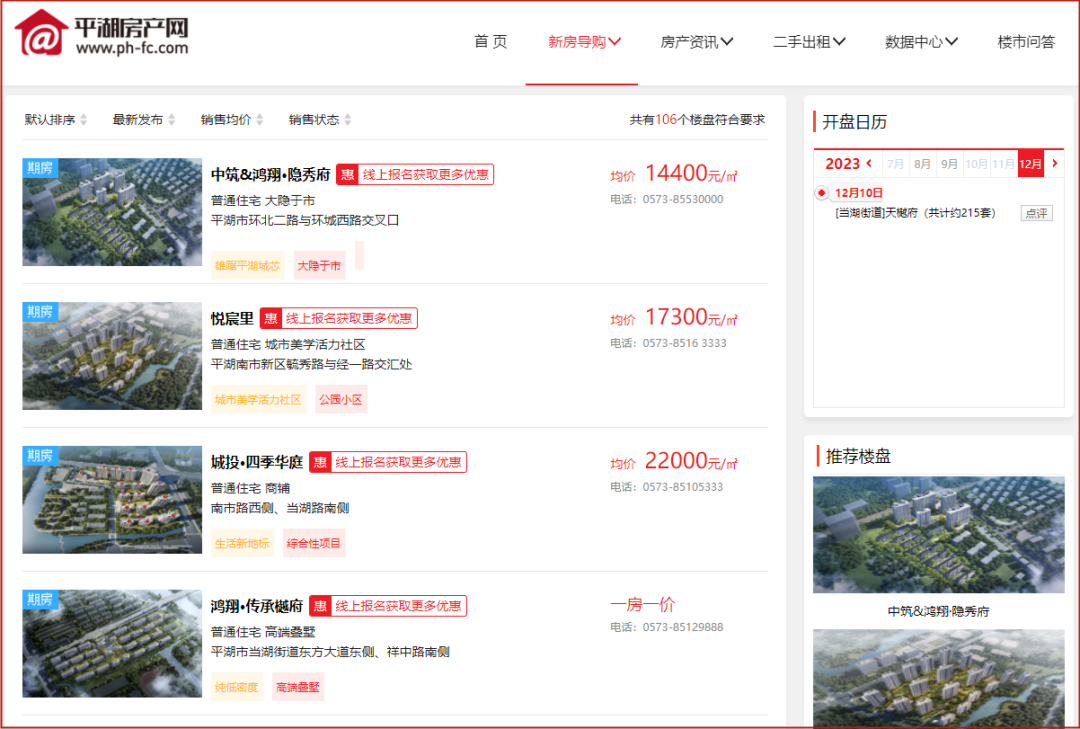Open recommended thumbnail above 中筑&鸿翔•隐秀府 caption
The width and height of the screenshot is (1080, 729).
tap(938, 535)
